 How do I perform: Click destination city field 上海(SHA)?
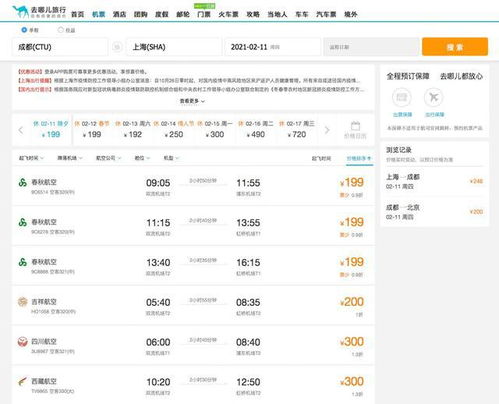click(174, 47)
